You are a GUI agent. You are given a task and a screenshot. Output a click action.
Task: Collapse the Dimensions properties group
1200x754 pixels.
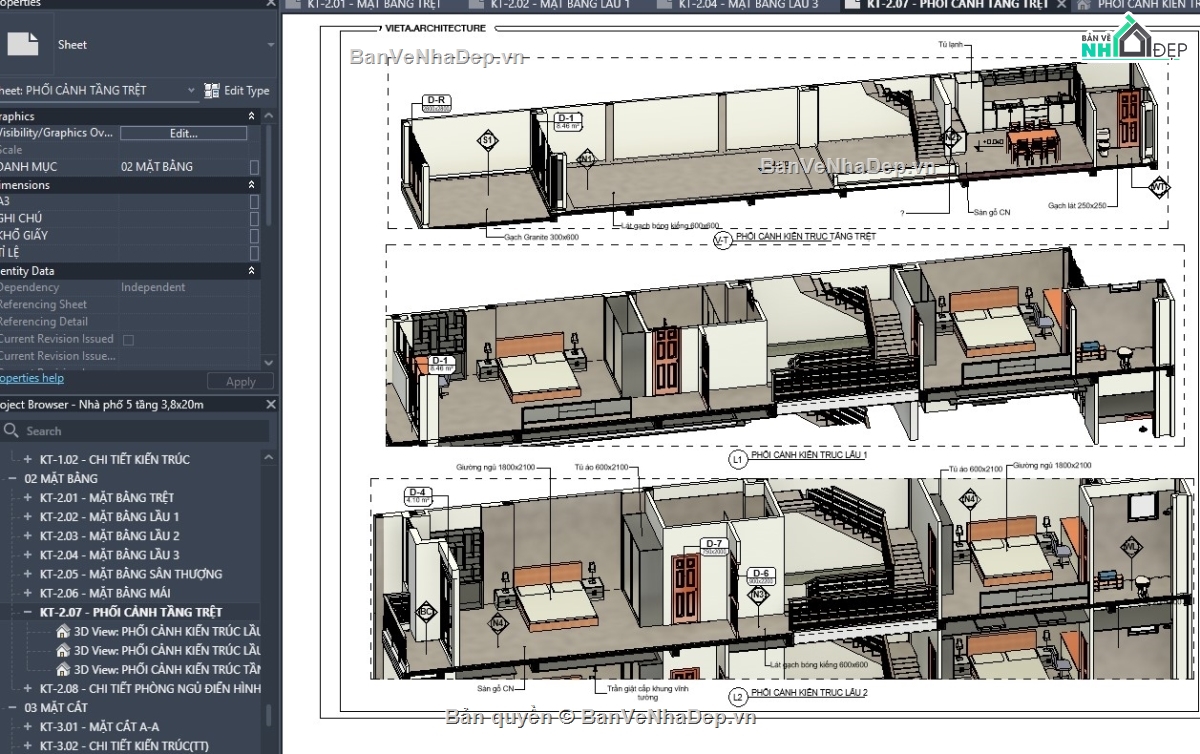tap(251, 185)
